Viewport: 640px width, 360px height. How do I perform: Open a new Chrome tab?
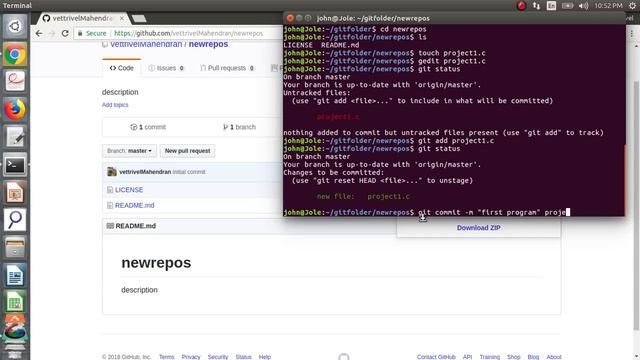point(139,18)
